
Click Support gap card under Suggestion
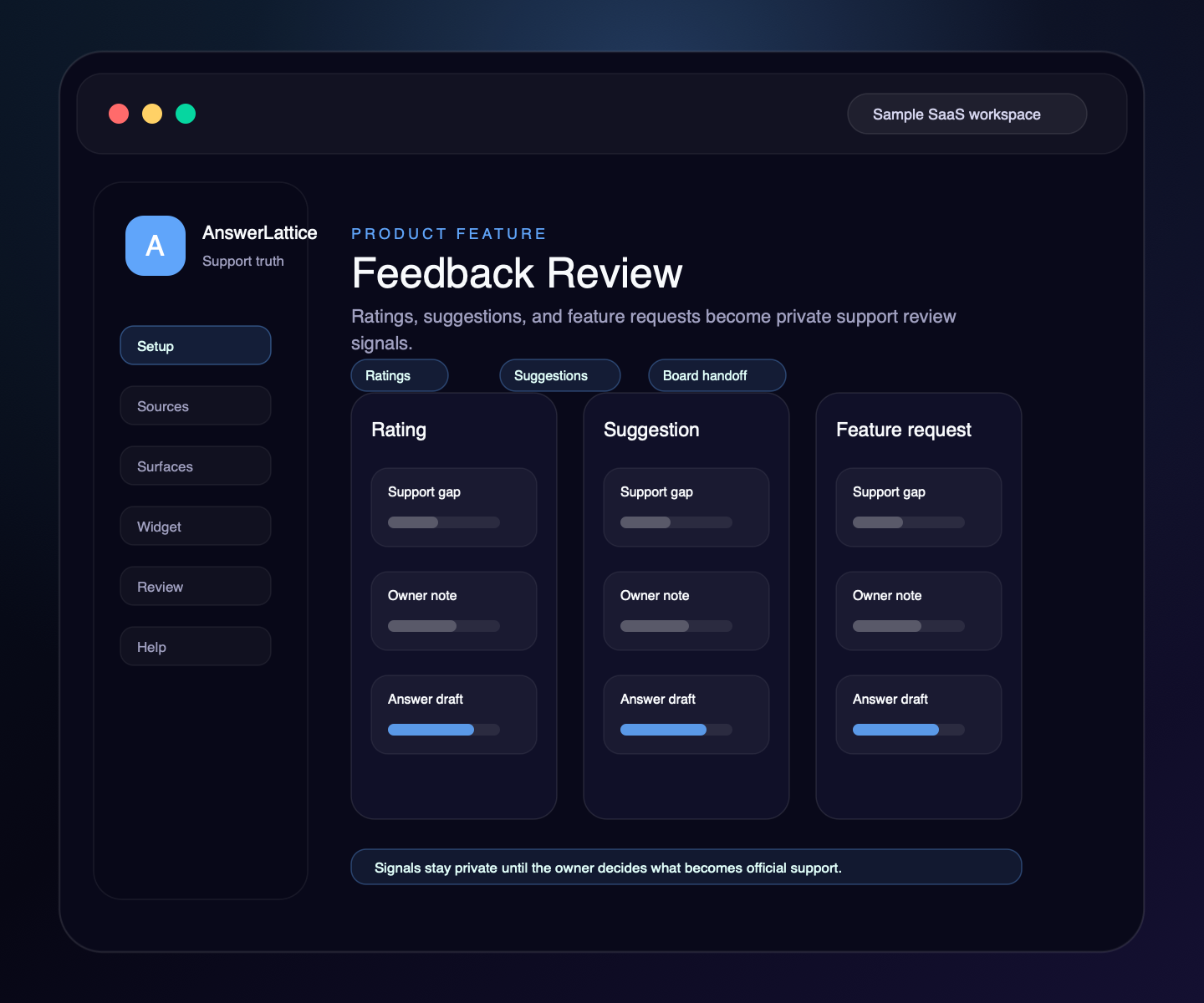pos(686,507)
